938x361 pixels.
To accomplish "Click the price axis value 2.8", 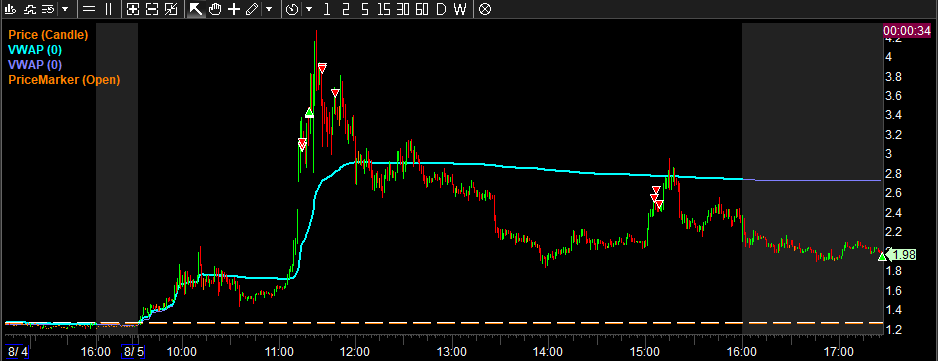I will (894, 174).
